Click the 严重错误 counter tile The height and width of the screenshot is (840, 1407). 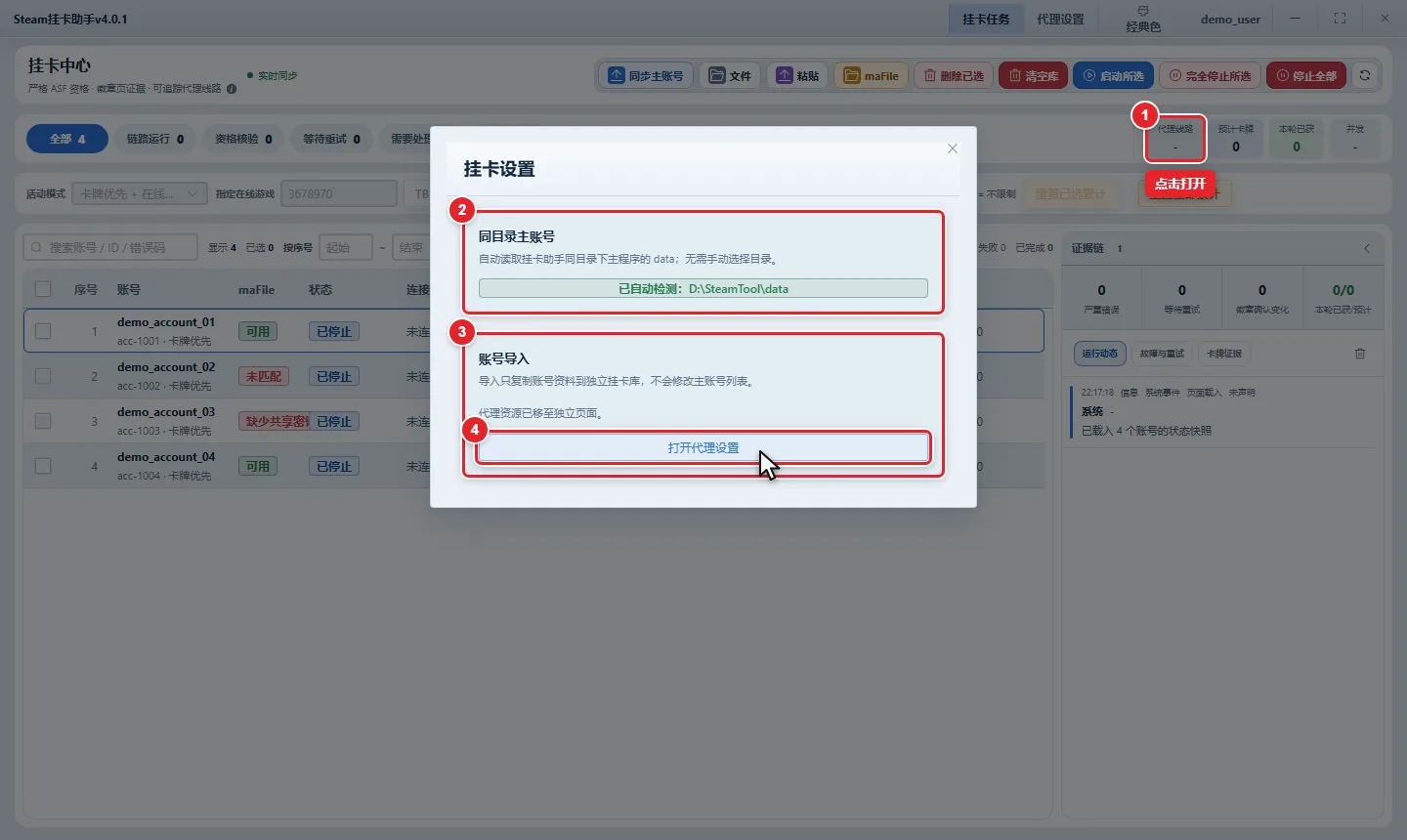click(x=1101, y=298)
